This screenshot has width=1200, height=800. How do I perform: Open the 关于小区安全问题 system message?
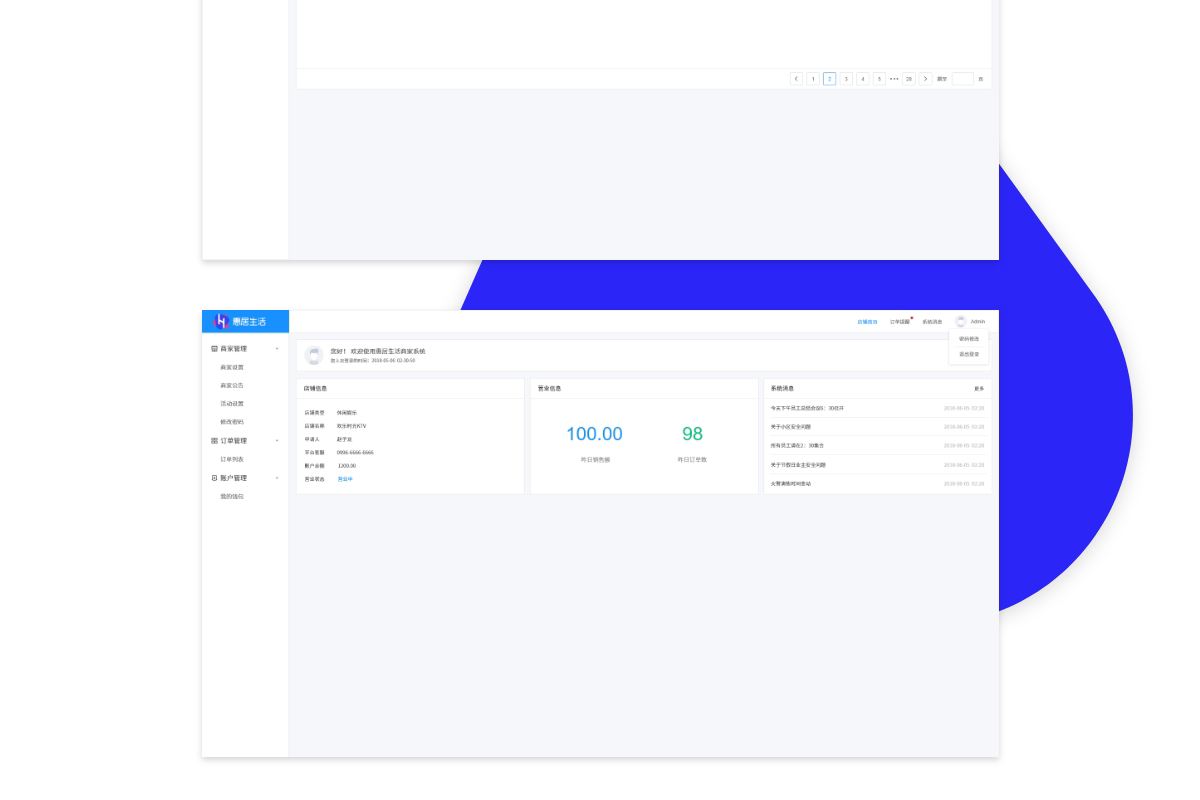click(791, 427)
